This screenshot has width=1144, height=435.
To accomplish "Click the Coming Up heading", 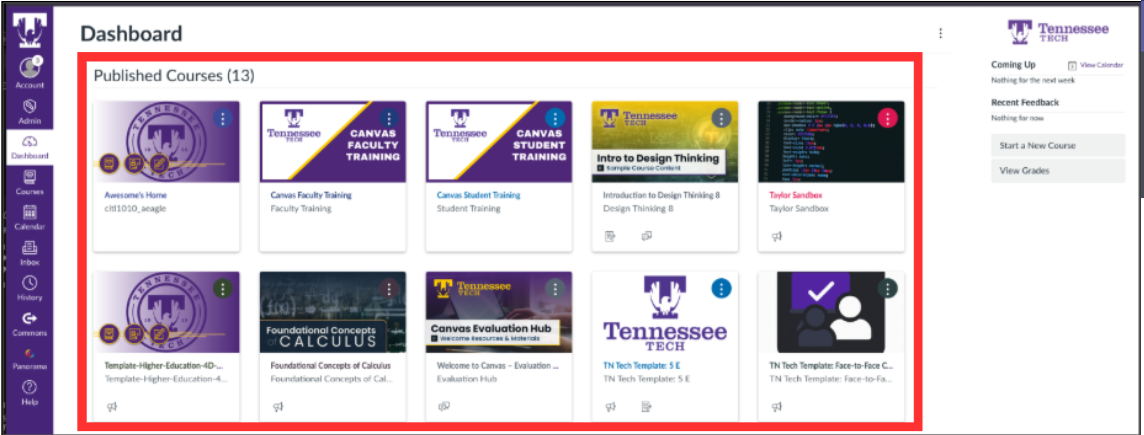I will (x=1013, y=65).
